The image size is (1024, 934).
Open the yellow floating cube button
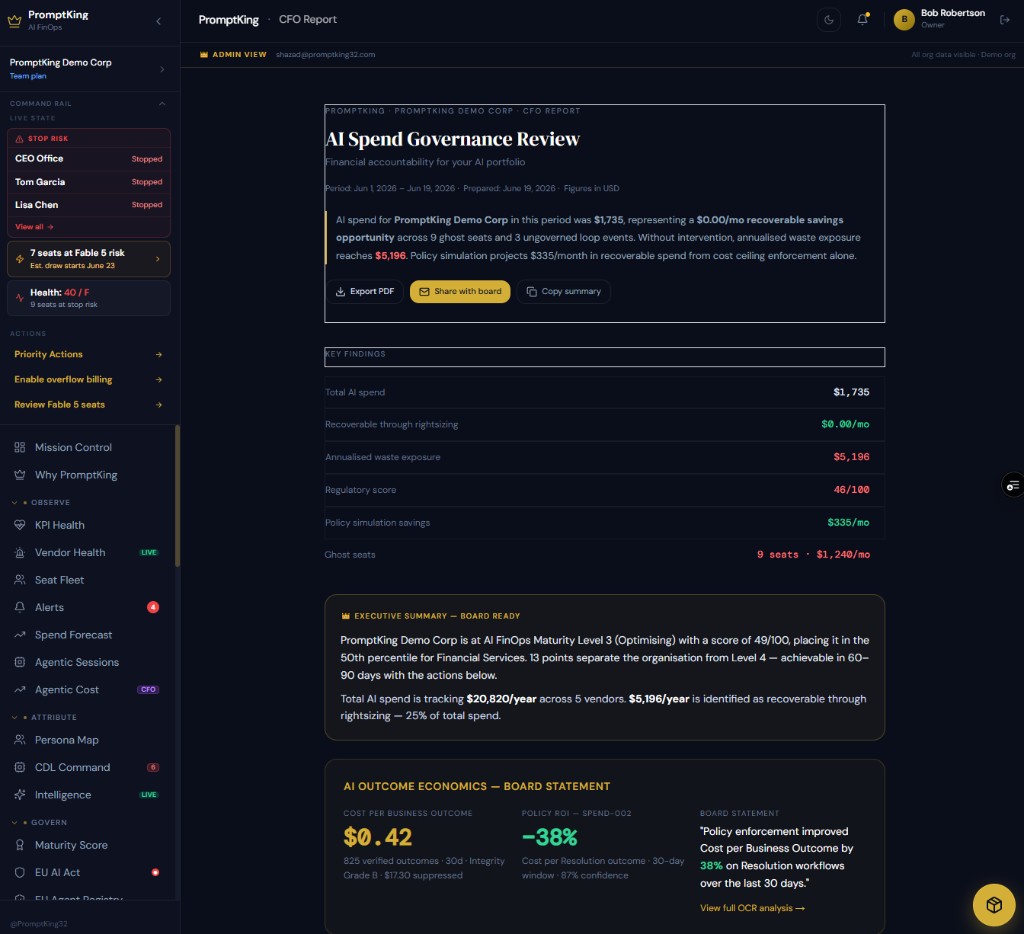pos(994,905)
